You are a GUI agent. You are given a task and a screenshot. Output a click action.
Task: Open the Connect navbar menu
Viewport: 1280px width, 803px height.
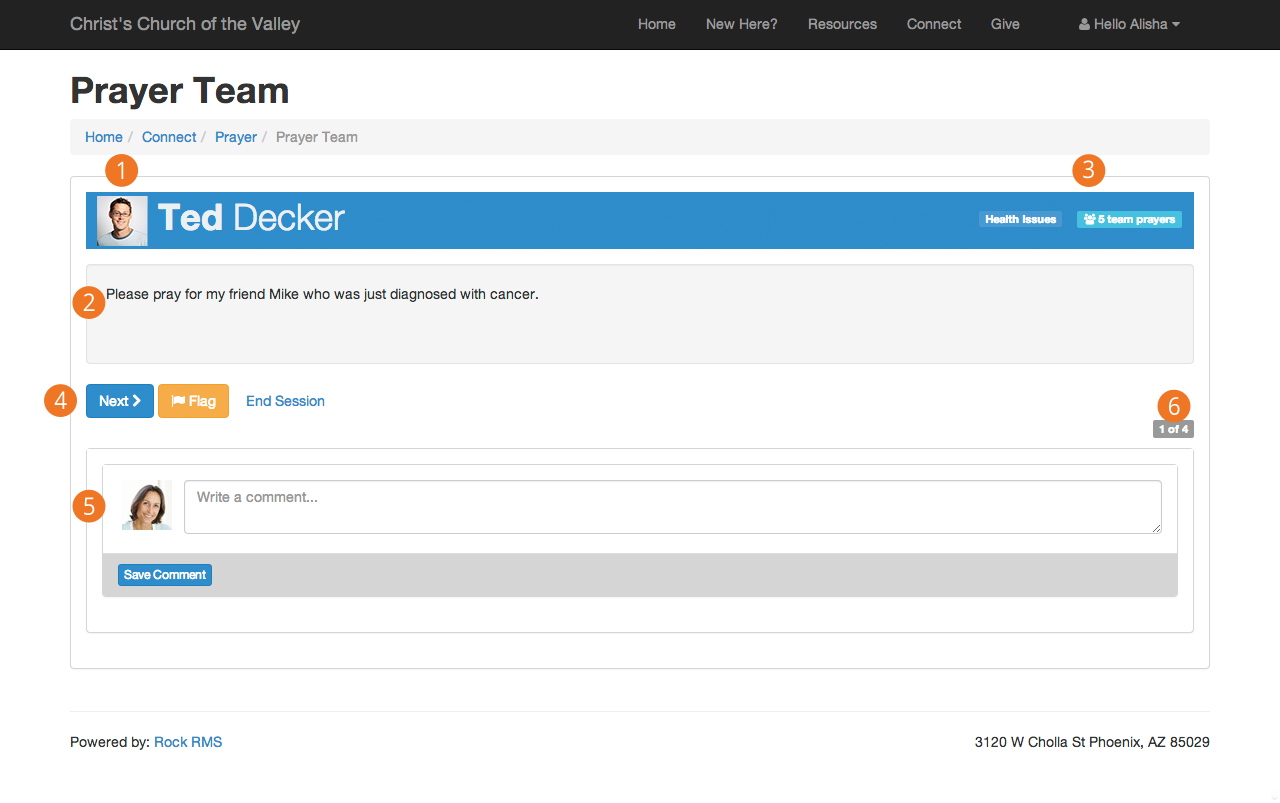pos(934,24)
